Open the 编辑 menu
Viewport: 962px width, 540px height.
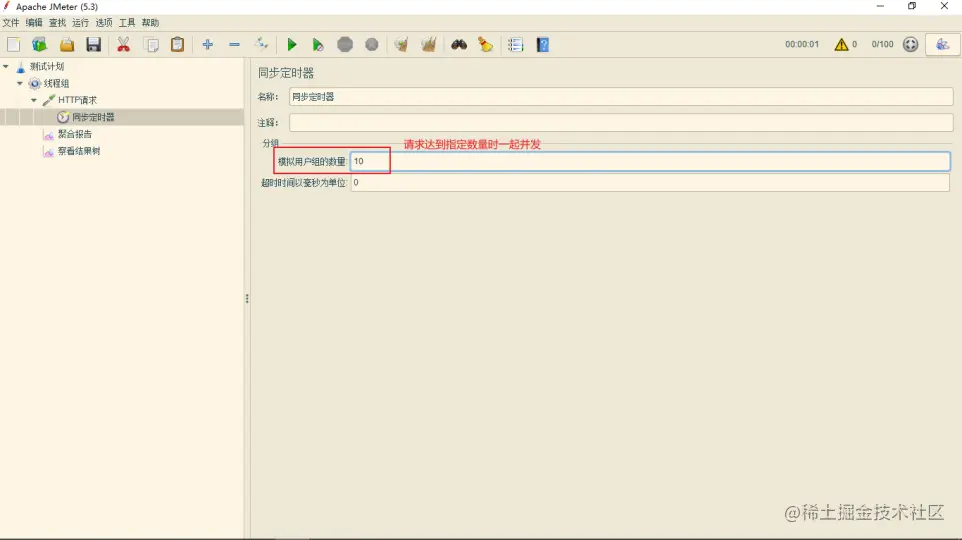coord(34,23)
